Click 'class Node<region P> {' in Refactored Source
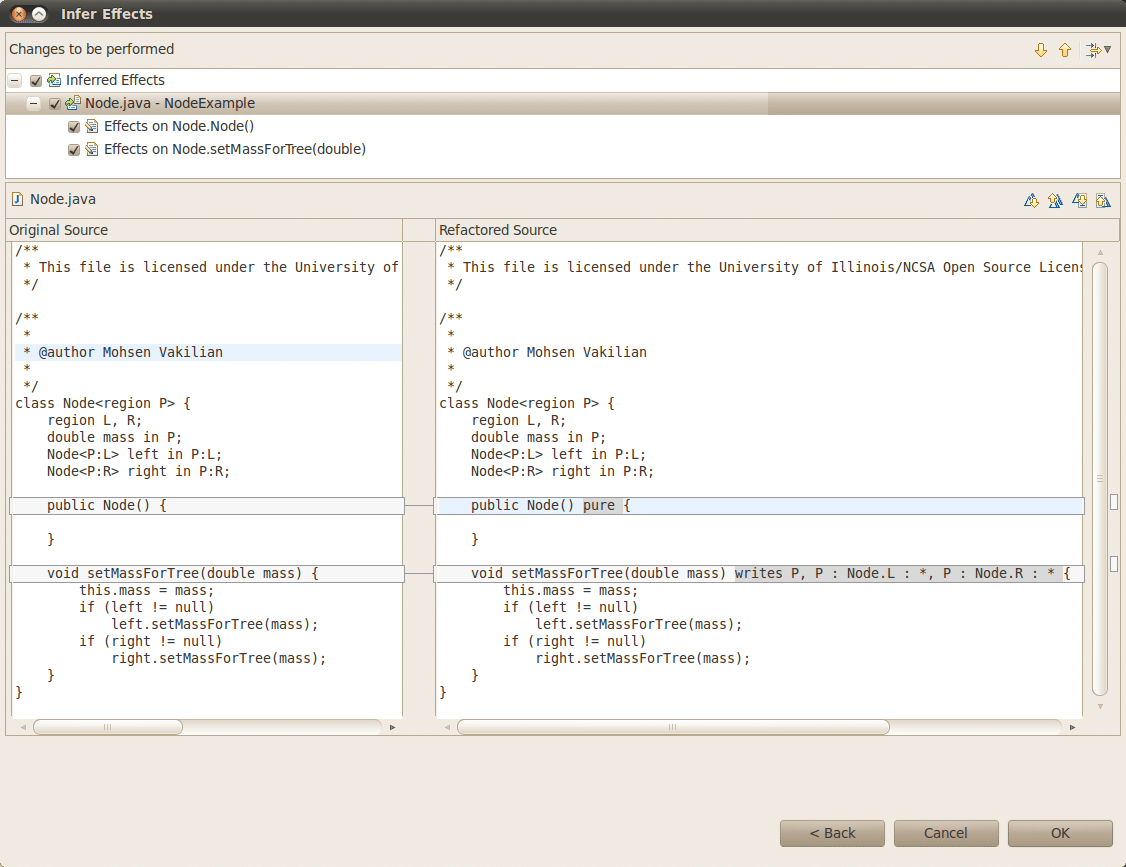 pyautogui.click(x=527, y=403)
